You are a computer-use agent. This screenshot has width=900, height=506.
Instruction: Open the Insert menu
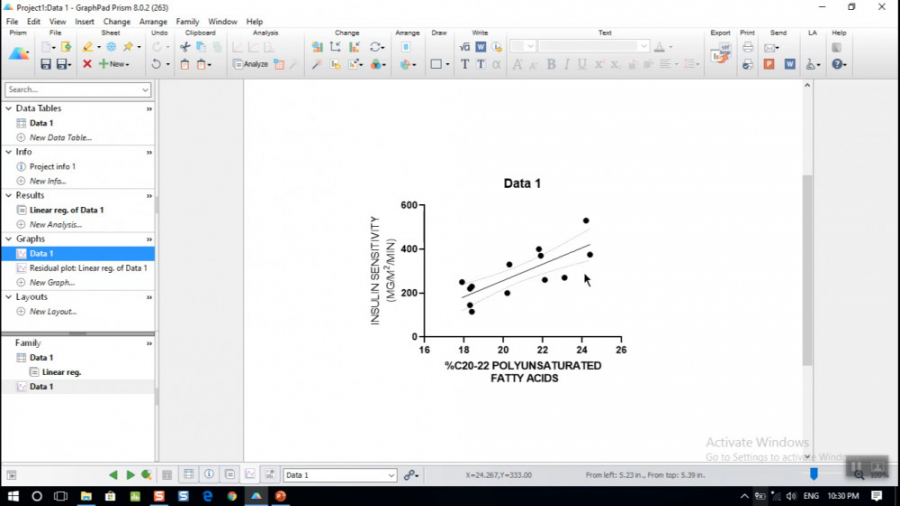pyautogui.click(x=84, y=22)
